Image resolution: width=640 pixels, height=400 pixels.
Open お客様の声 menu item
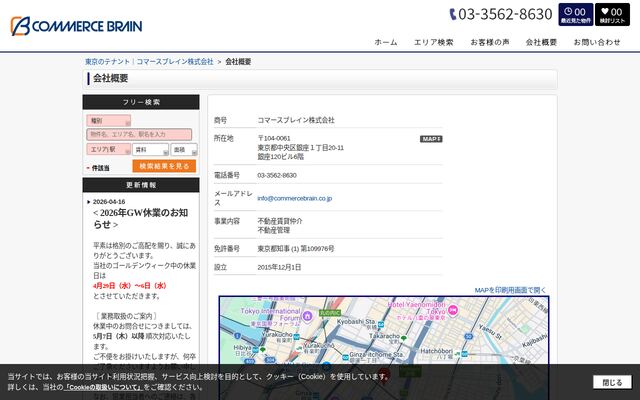[x=490, y=42]
